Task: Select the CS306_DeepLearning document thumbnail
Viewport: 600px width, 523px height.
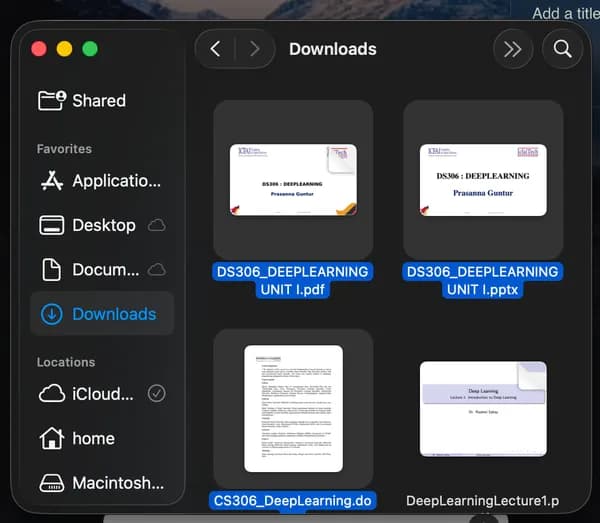Action: [293, 409]
